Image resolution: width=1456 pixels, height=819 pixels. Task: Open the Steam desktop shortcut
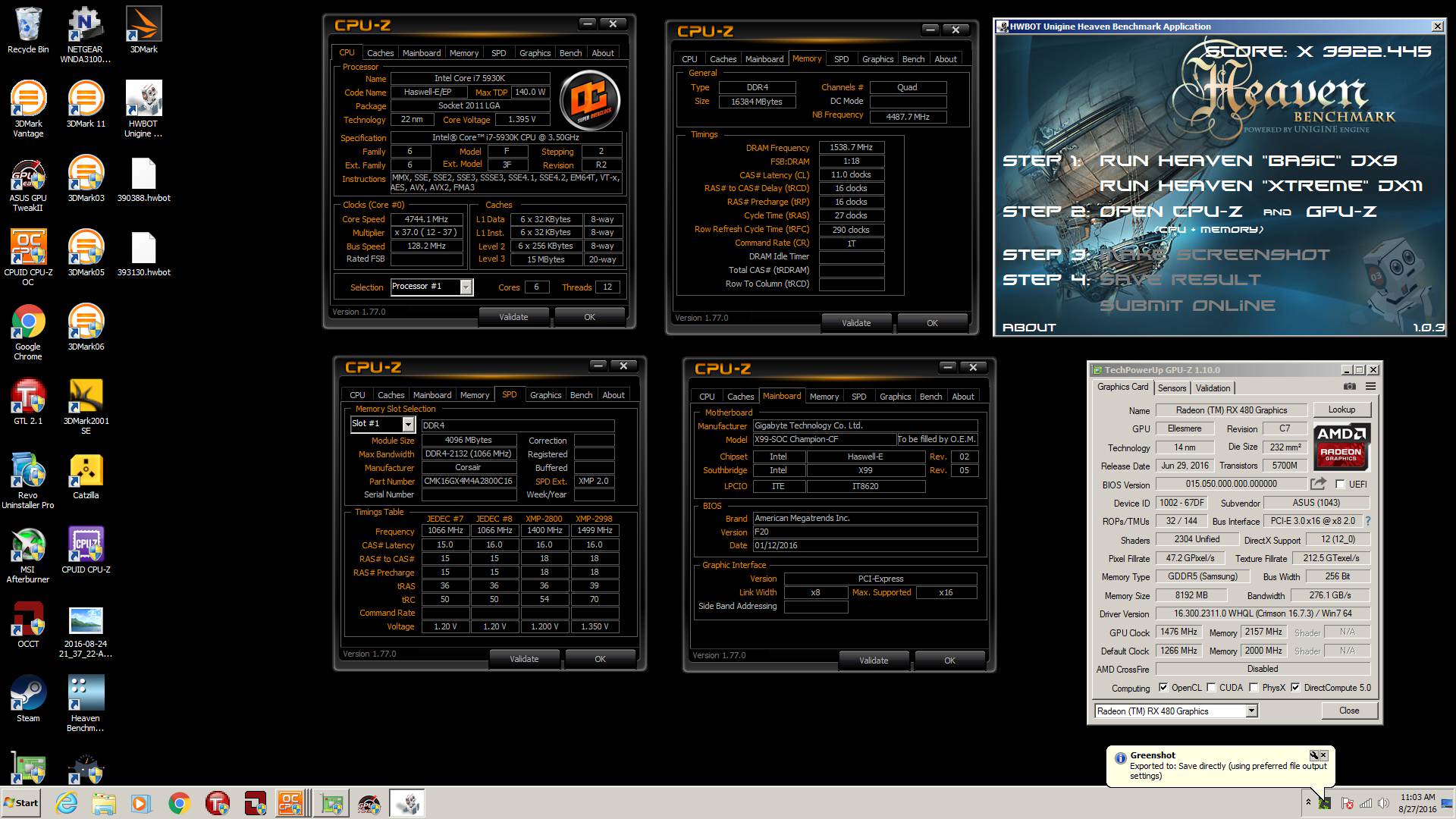pyautogui.click(x=28, y=699)
